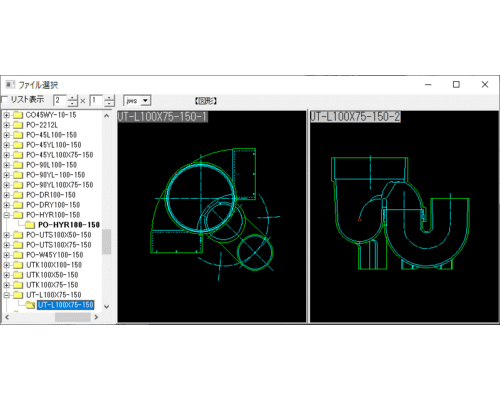Screen dimensions: 500x400
Task: Click the PO-45L100-150 folder icon
Action: point(18,135)
